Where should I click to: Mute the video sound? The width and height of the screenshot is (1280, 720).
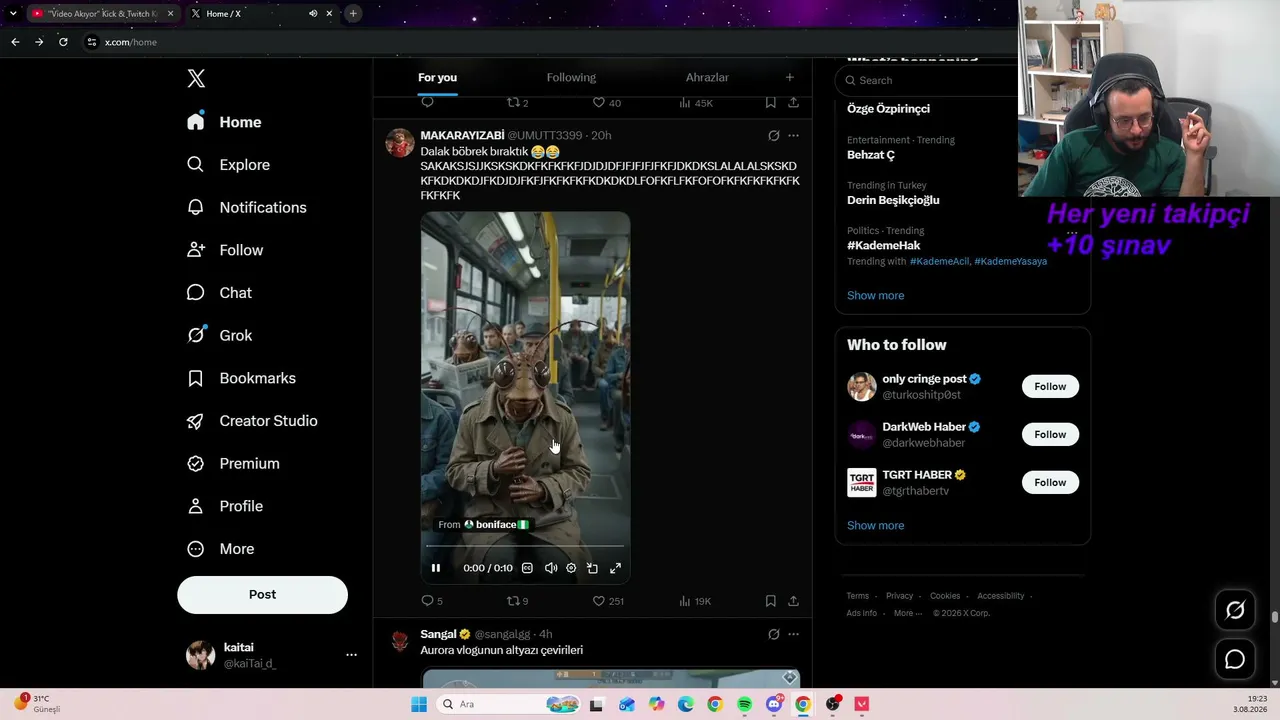(x=550, y=568)
